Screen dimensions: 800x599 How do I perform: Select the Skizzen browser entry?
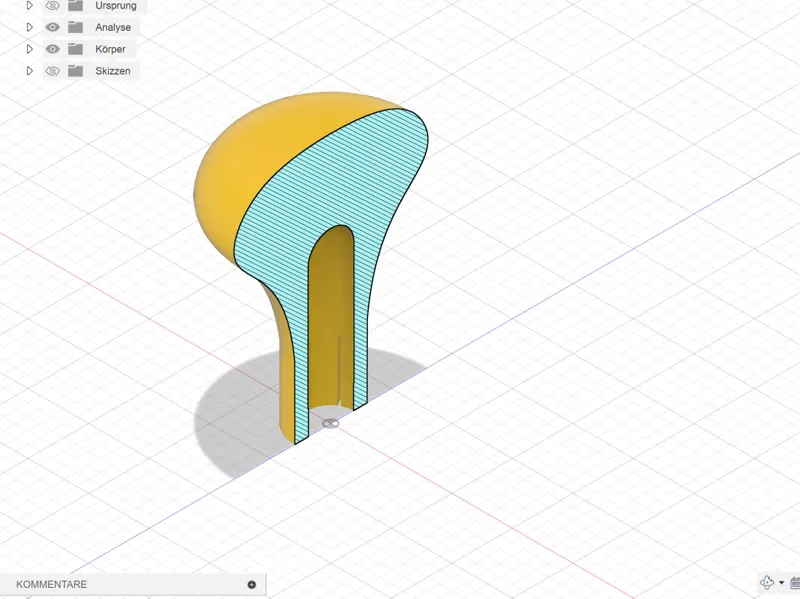point(113,71)
